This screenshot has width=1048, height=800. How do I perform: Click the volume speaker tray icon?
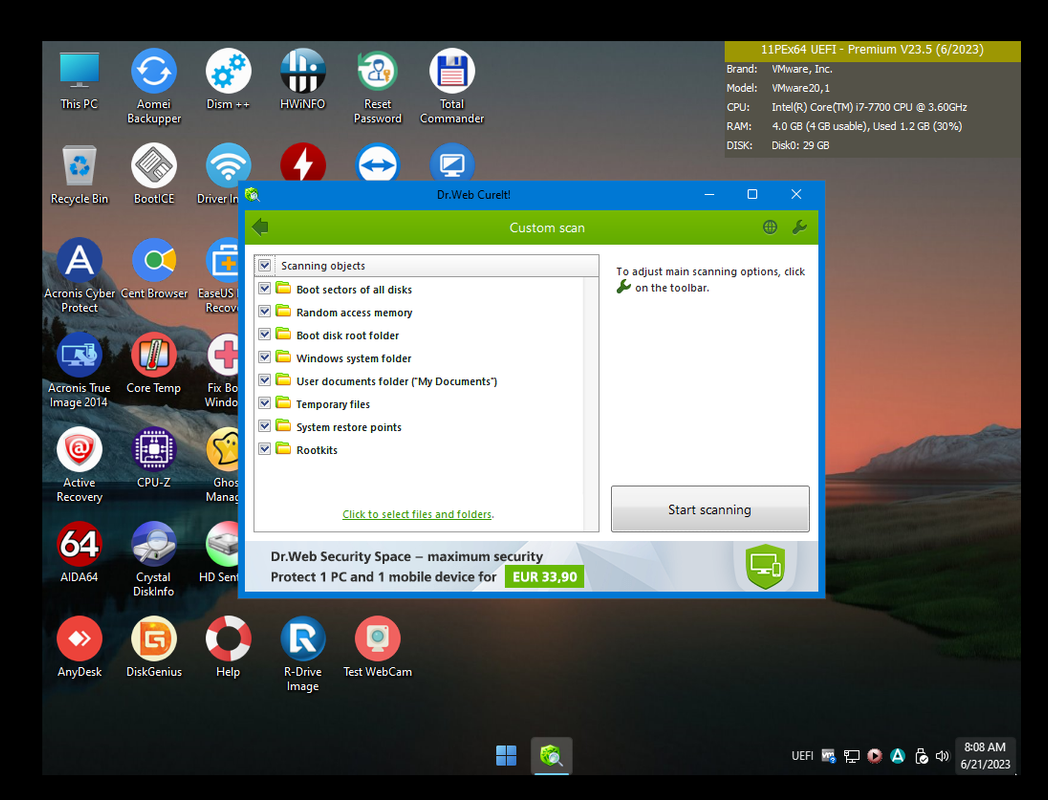point(942,757)
